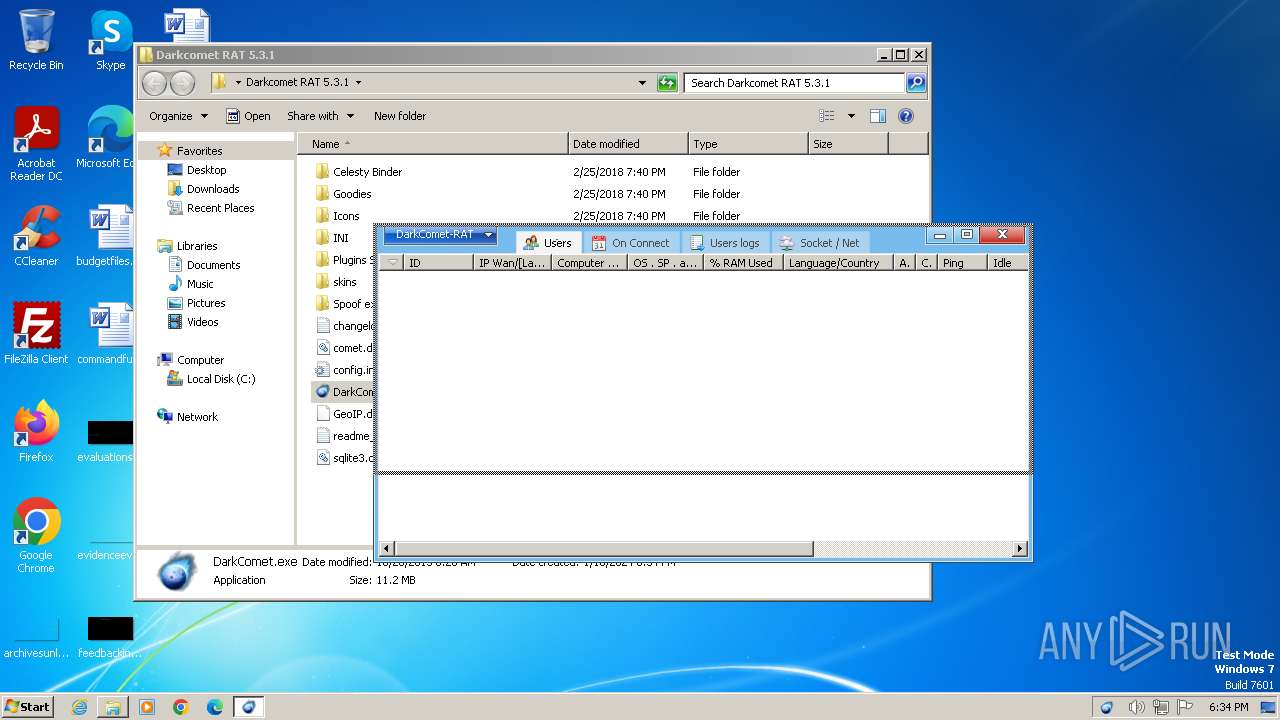The height and width of the screenshot is (720, 1280).
Task: Switch to the On Connect tab
Action: coord(631,243)
